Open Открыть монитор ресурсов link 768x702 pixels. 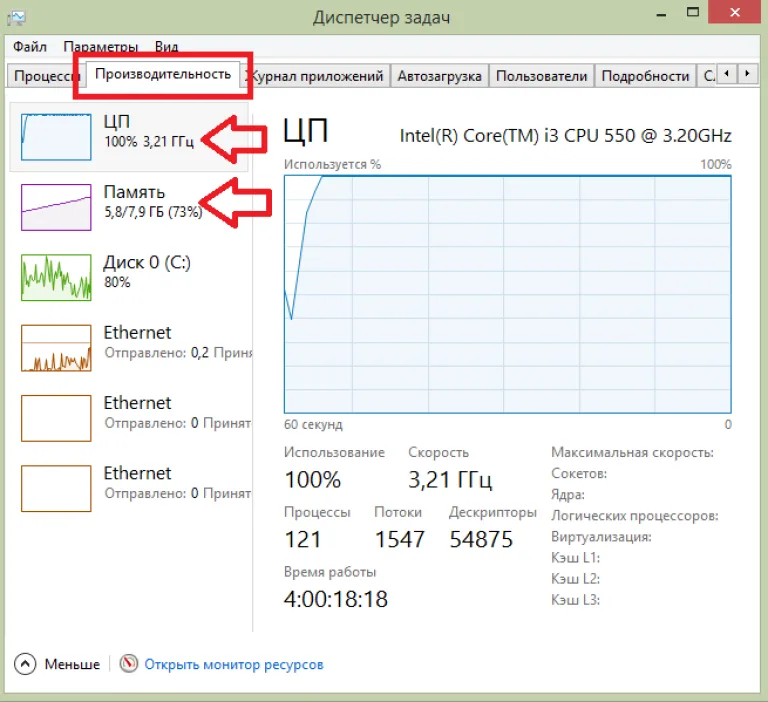[x=234, y=665]
